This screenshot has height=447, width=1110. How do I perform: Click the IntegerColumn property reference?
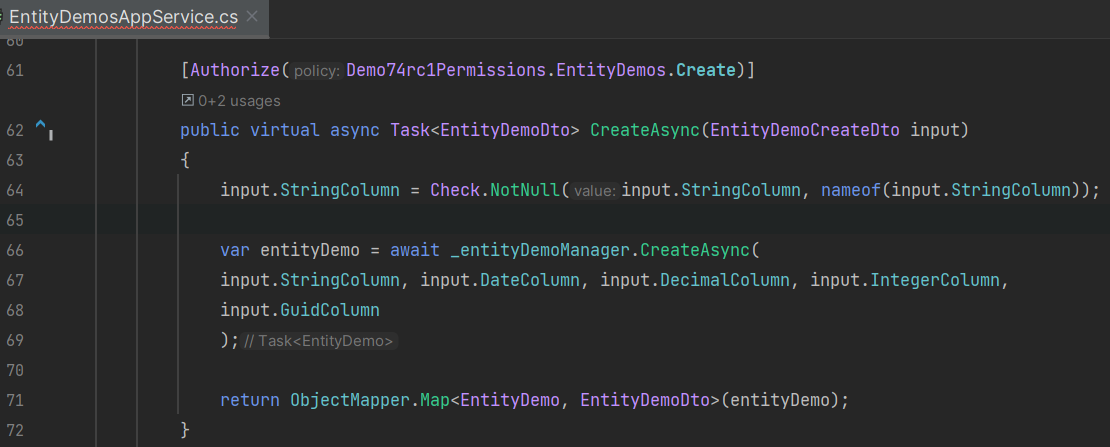click(x=938, y=280)
